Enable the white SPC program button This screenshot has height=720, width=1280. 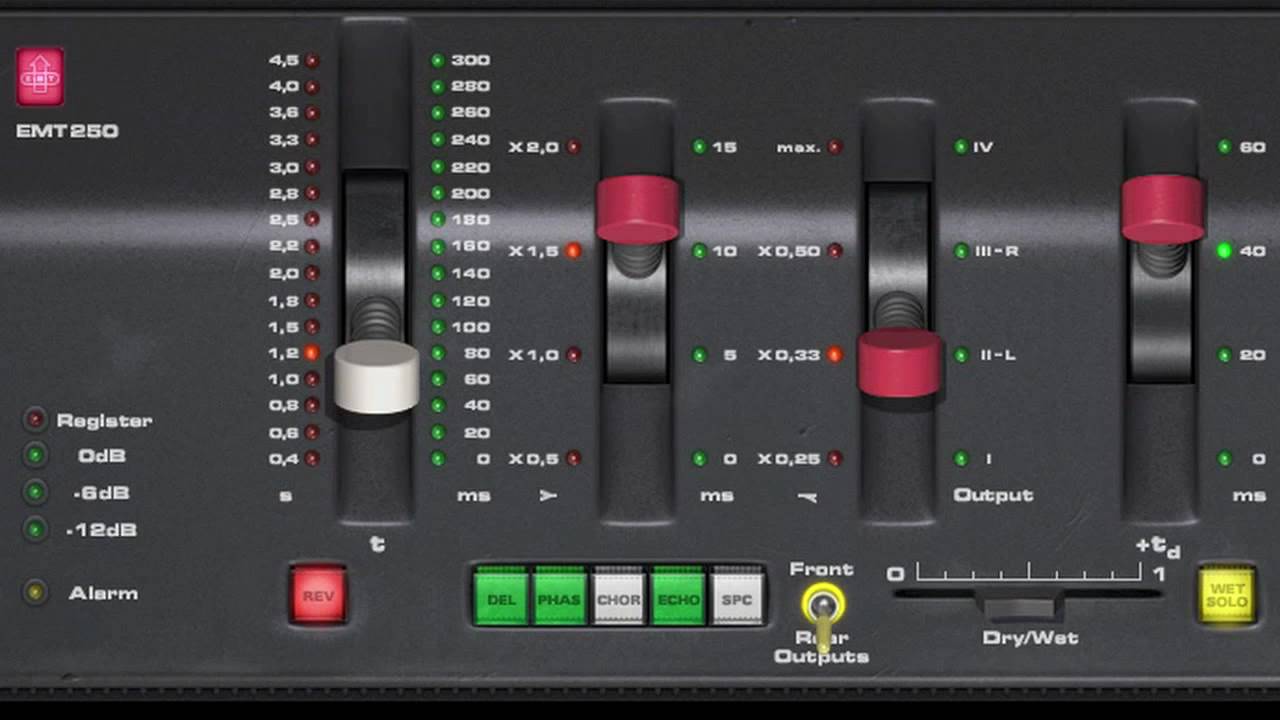click(x=737, y=597)
